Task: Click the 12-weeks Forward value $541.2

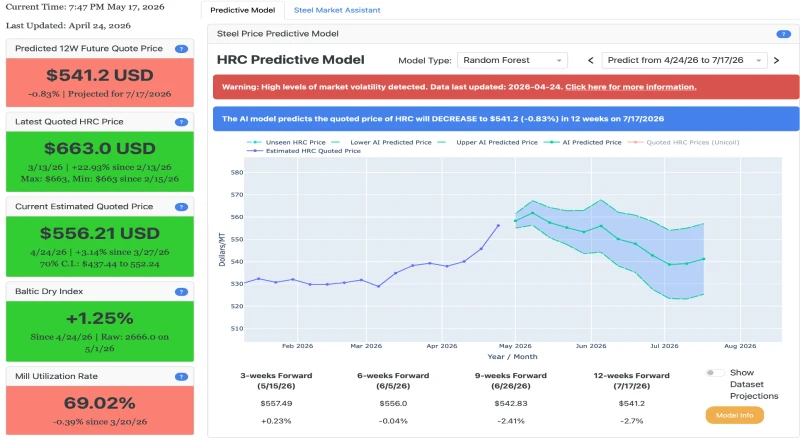Action: [x=632, y=404]
